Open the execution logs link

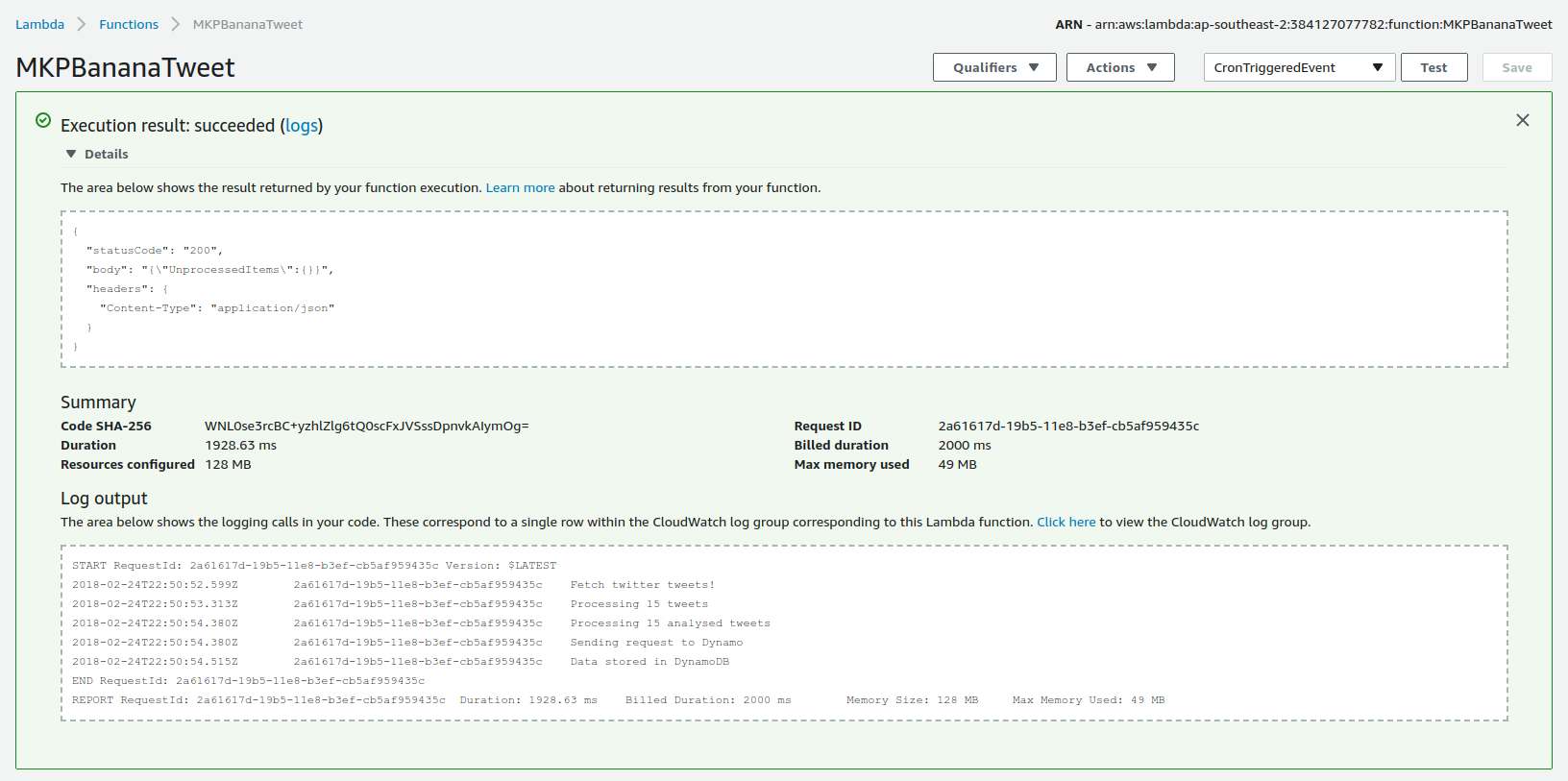point(302,126)
